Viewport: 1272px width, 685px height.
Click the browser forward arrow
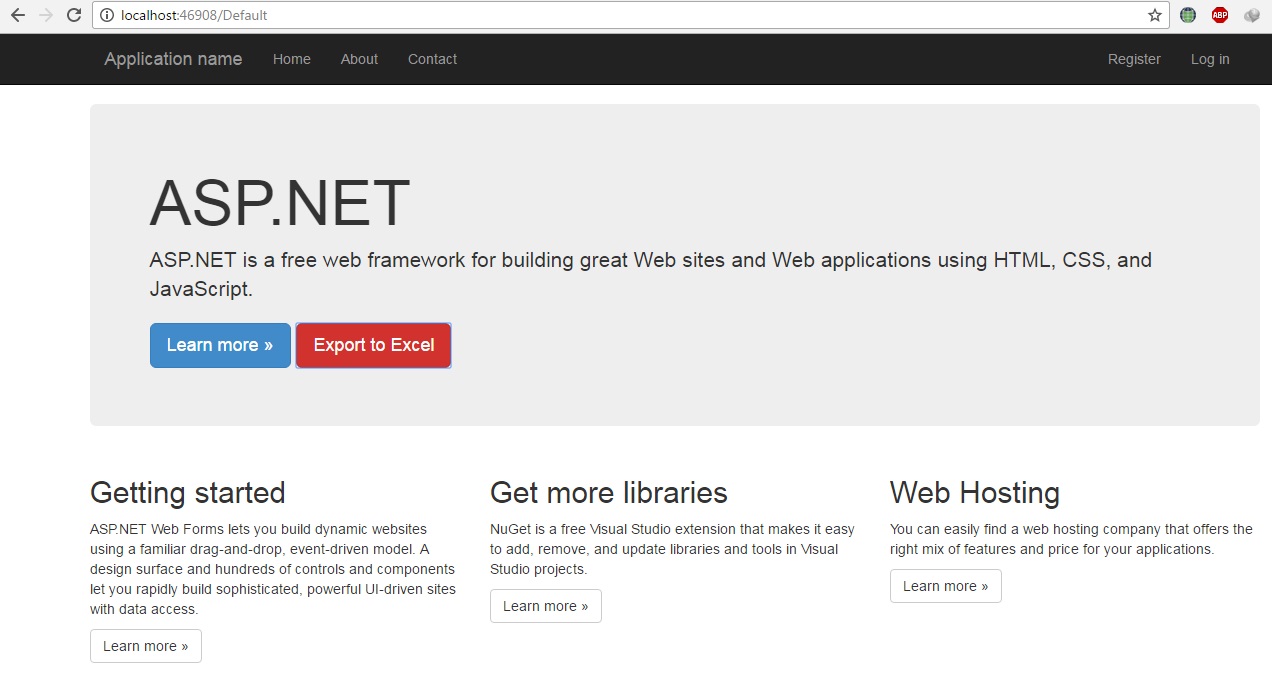pyautogui.click(x=46, y=15)
